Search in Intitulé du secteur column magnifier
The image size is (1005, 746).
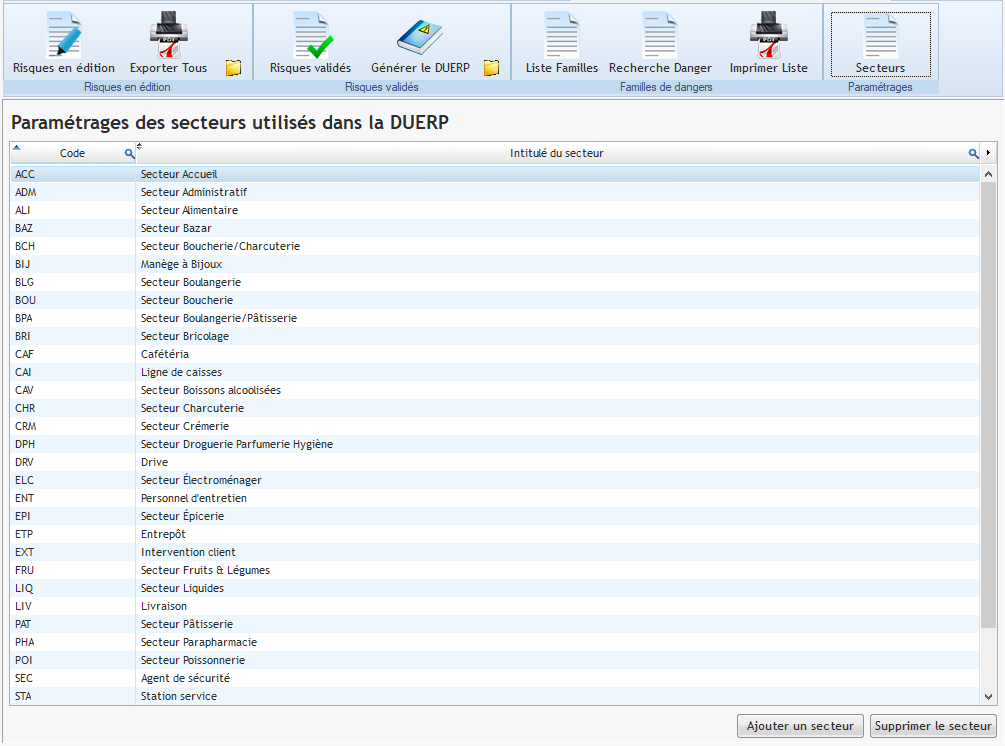pyautogui.click(x=973, y=154)
